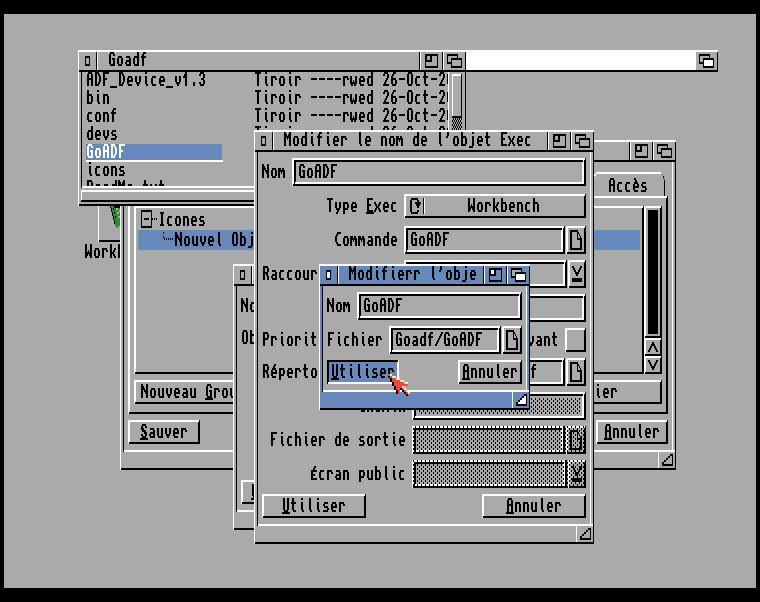The image size is (760, 602).
Task: Click the file picker icon beside Commande field
Action: (x=576, y=240)
